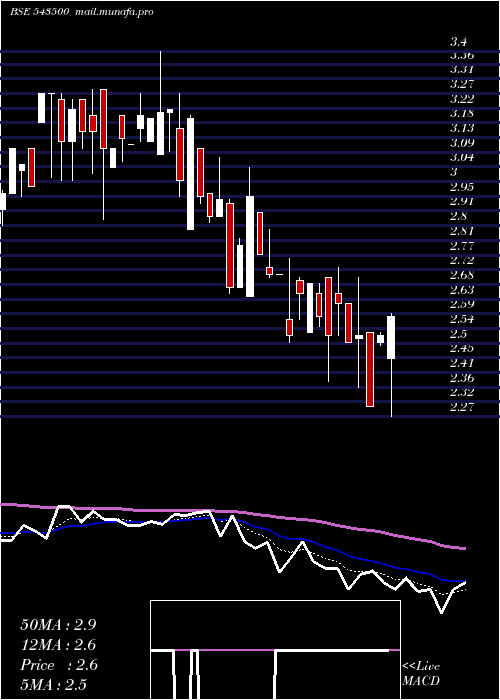Screen dimensions: 500x700
Task: Select the 2.77 price axis label
Action: [x=462, y=246]
